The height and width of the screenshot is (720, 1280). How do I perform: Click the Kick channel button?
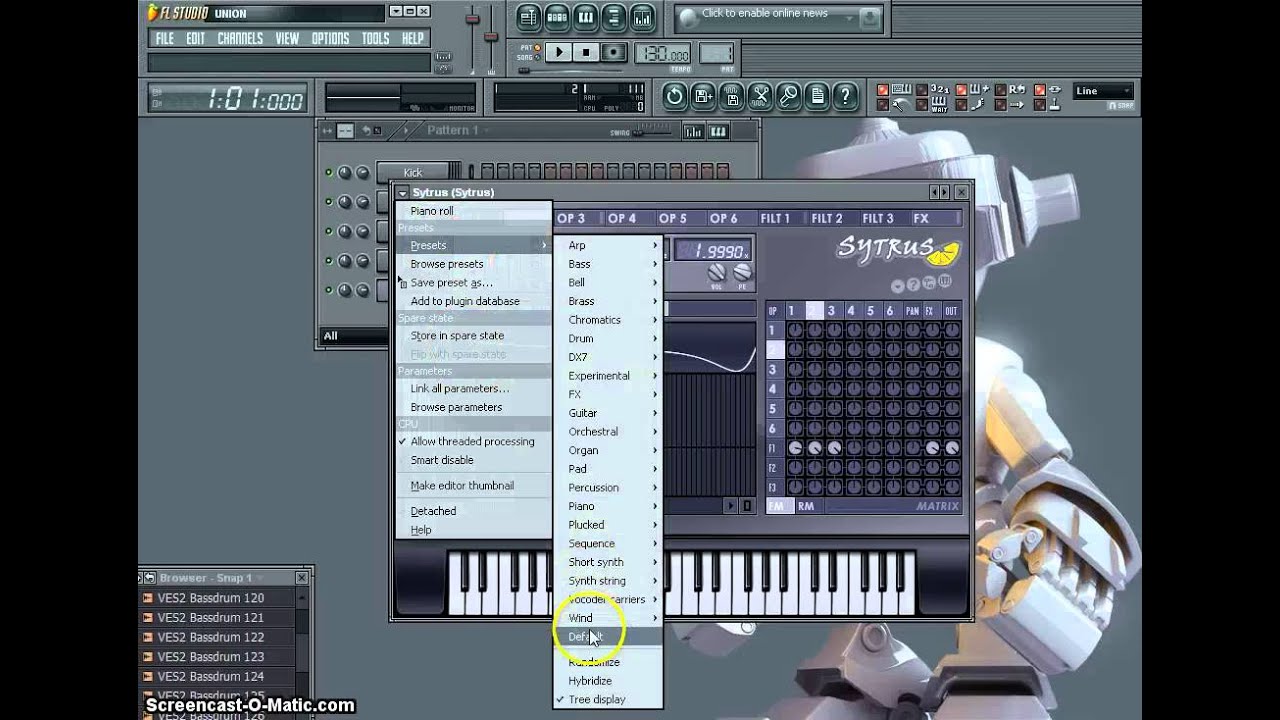click(x=412, y=173)
